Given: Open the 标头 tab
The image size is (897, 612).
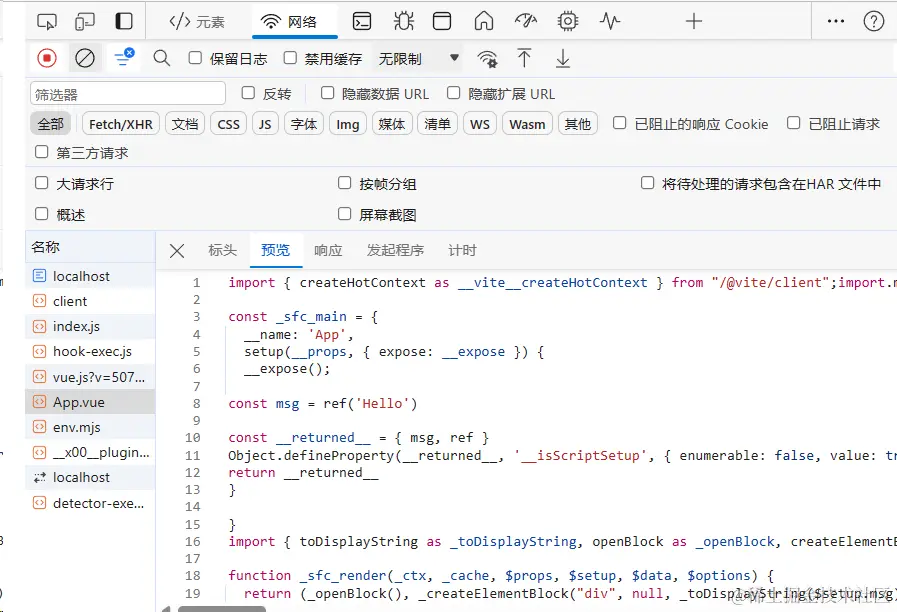Looking at the screenshot, I should coord(223,251).
